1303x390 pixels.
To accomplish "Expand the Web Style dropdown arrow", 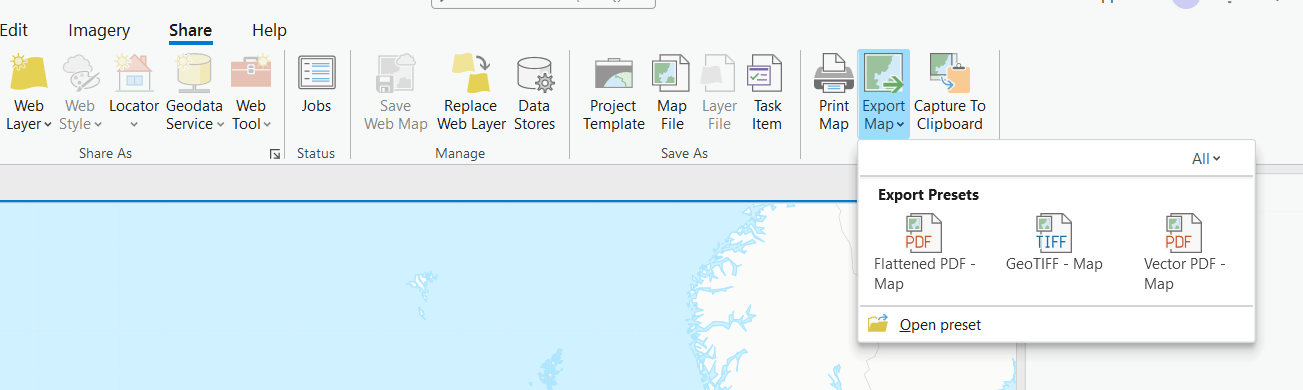I will click(x=97, y=125).
